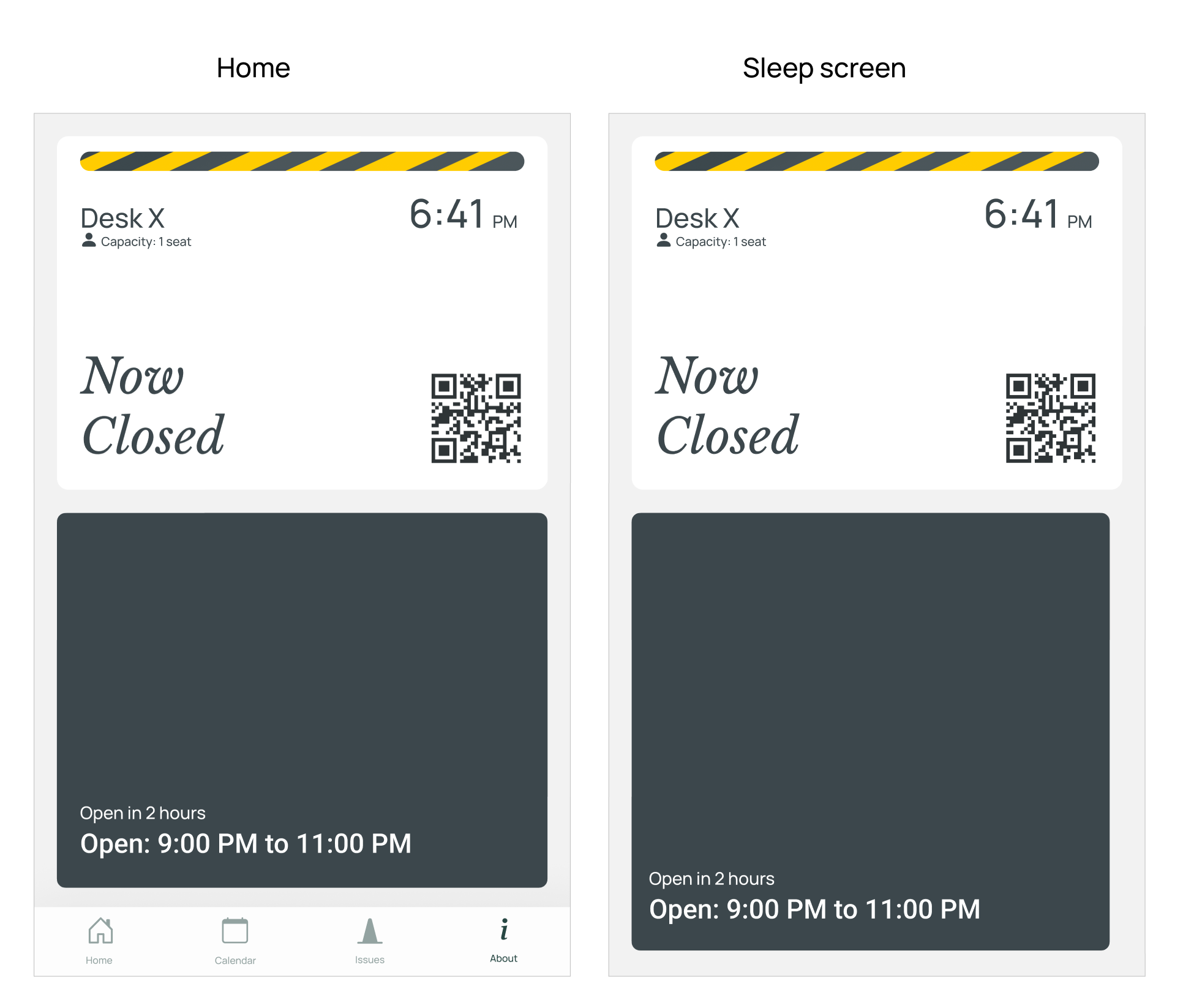
Task: Click the person capacity icon on the Home screen
Action: coord(89,240)
